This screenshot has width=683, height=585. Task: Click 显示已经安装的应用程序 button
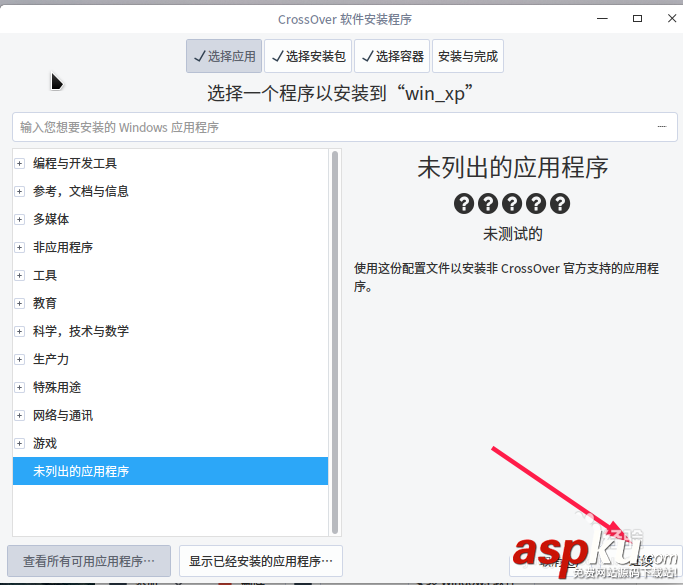click(261, 561)
